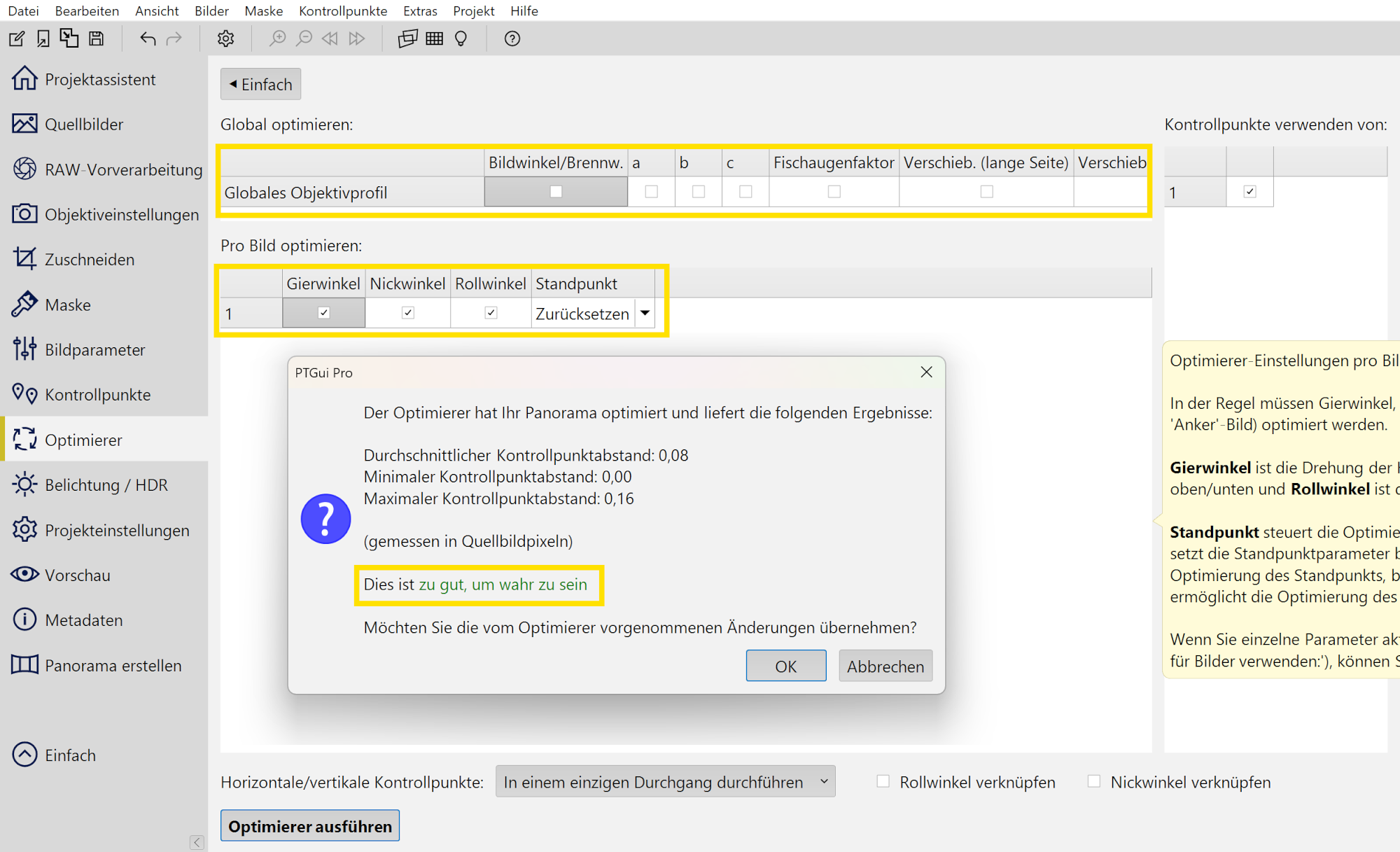Open the panorama editor window icon
The image size is (1400, 852).
pyautogui.click(x=407, y=39)
